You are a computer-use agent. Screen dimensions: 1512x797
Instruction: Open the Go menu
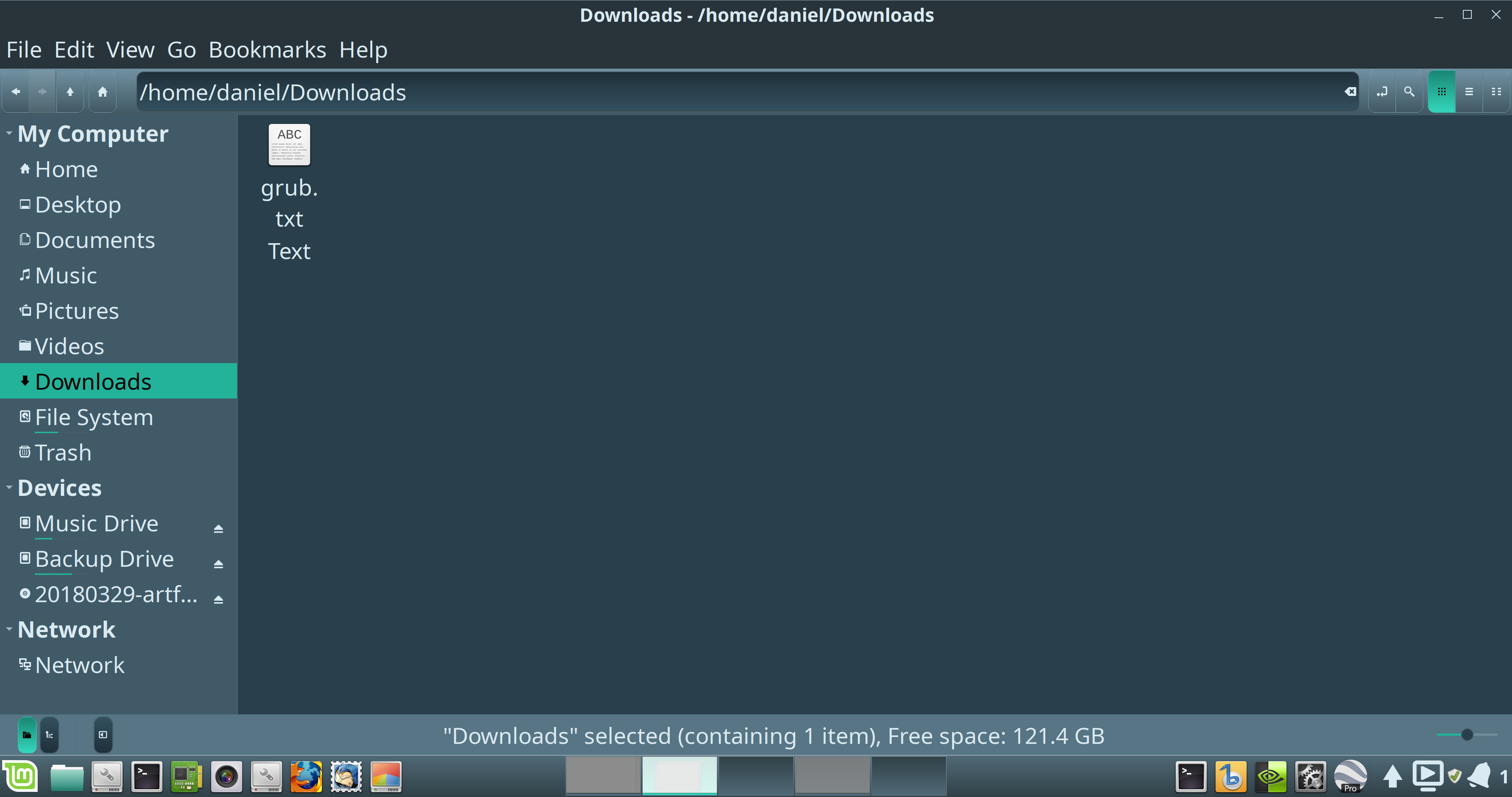(x=181, y=50)
